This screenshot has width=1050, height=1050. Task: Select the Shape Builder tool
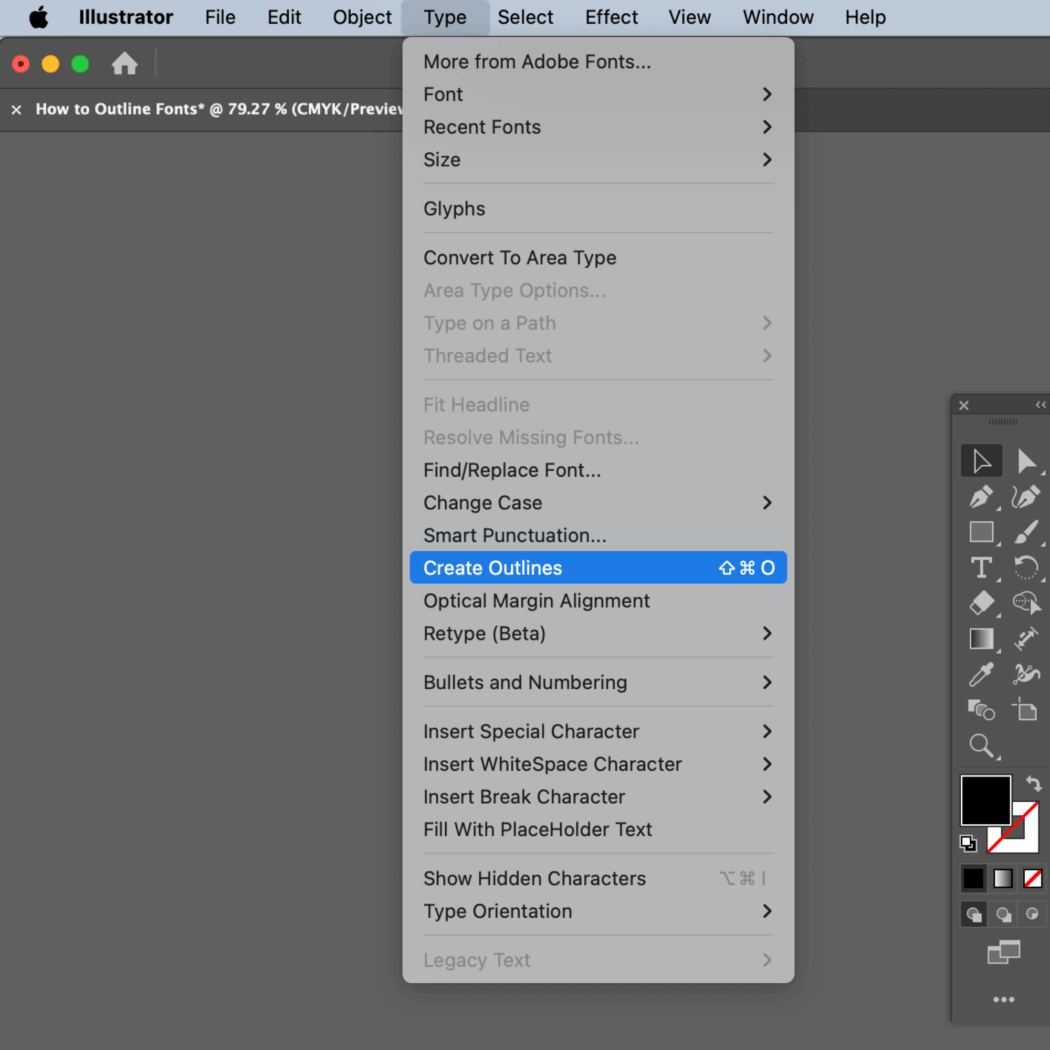(x=1026, y=603)
